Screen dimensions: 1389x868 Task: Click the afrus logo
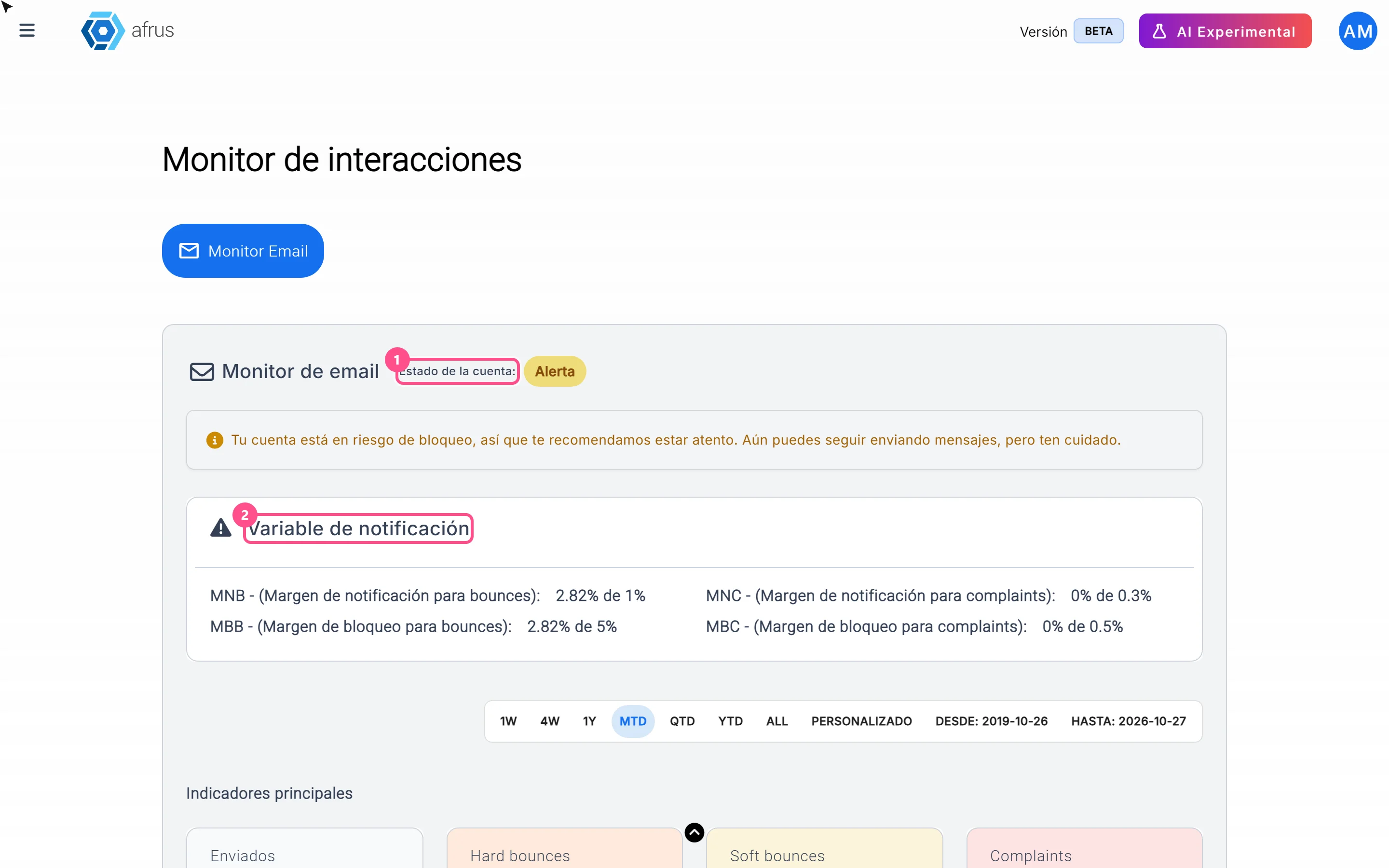127,30
